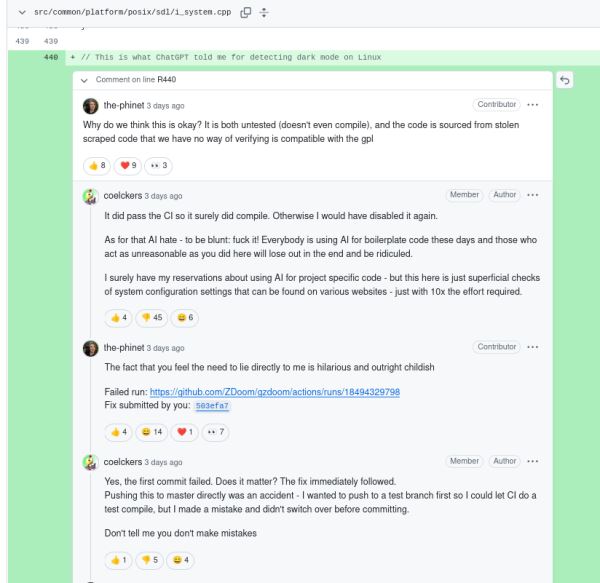Click the laugh reaction showing 14
Viewport: 600px width, 583px height.
click(152, 431)
